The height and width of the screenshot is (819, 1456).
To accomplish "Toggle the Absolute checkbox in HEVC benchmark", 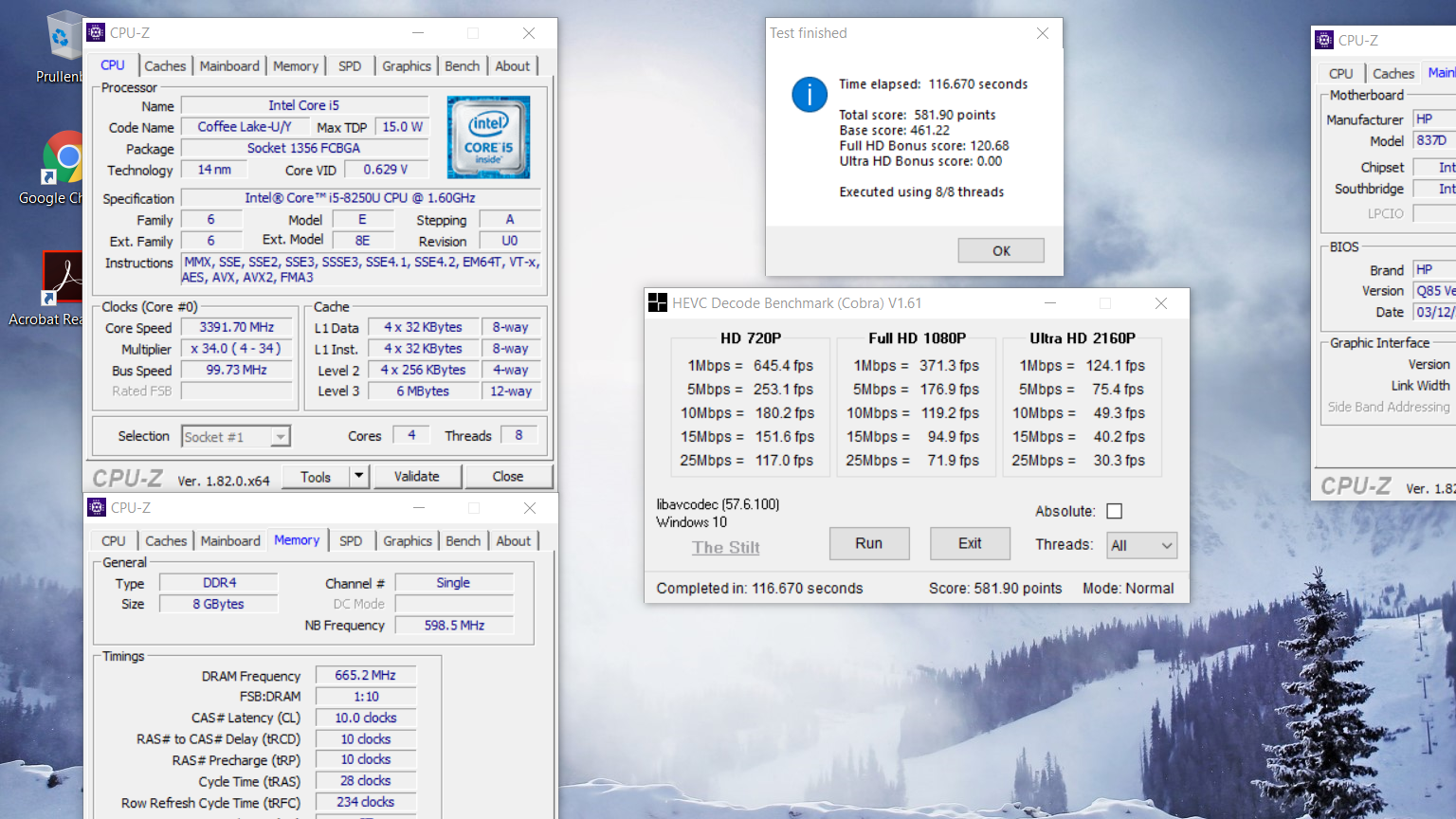I will coord(1115,511).
